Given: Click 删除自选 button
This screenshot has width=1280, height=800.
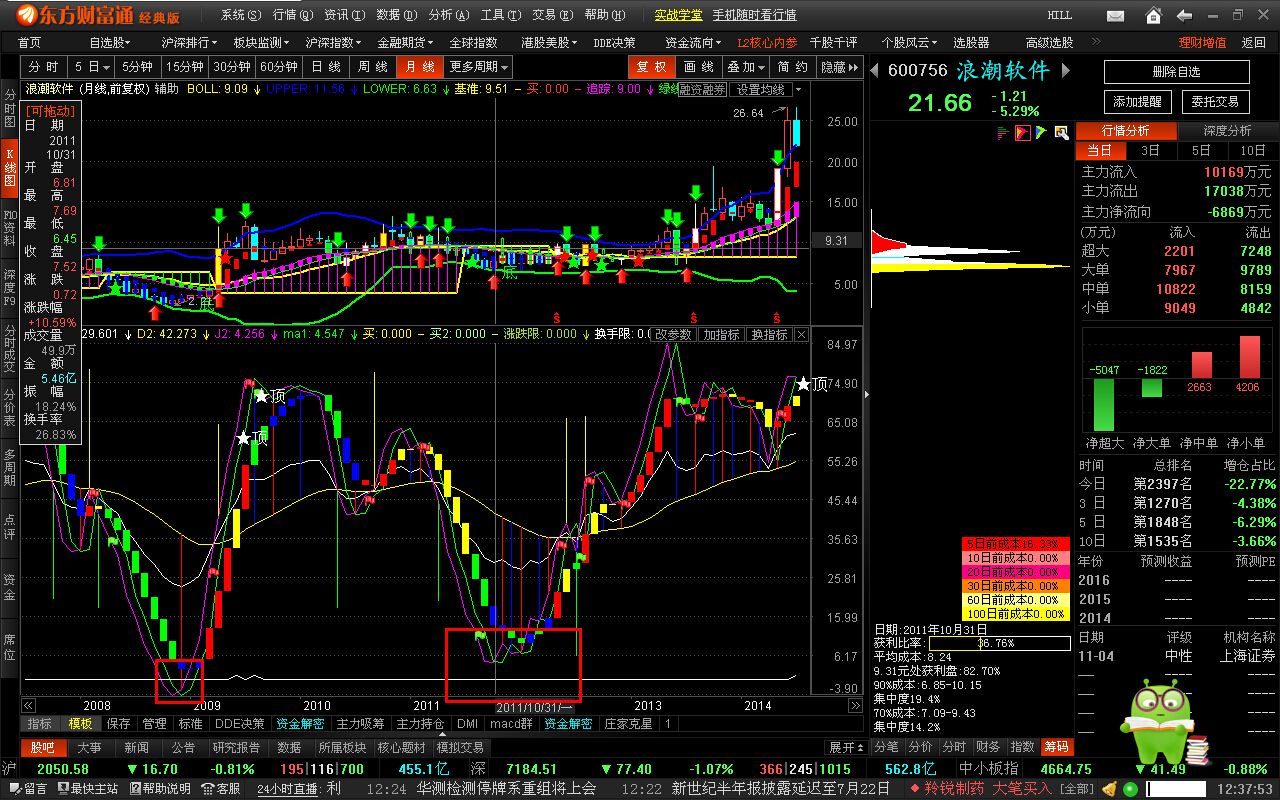Looking at the screenshot, I should point(1176,72).
